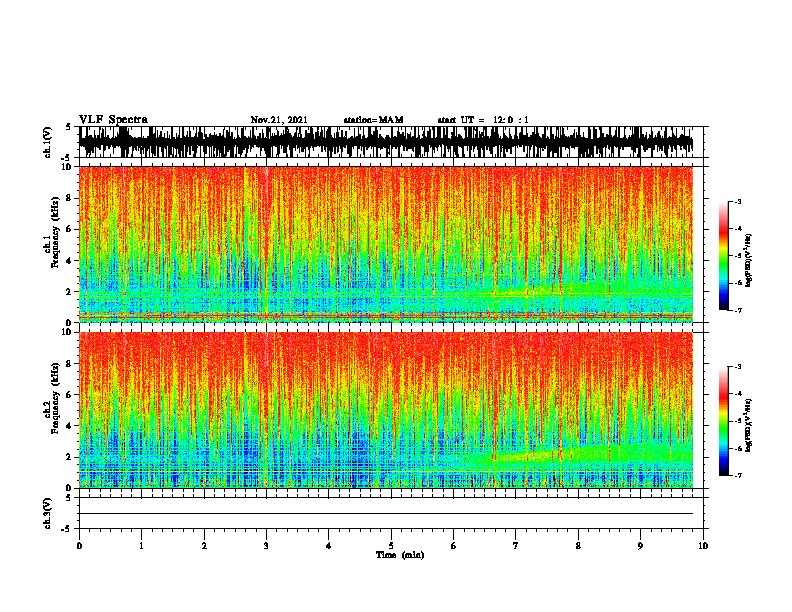Select the "ch.1 Frequency (kHz)" axis label
Screen dimensions: 792x612
pos(52,233)
